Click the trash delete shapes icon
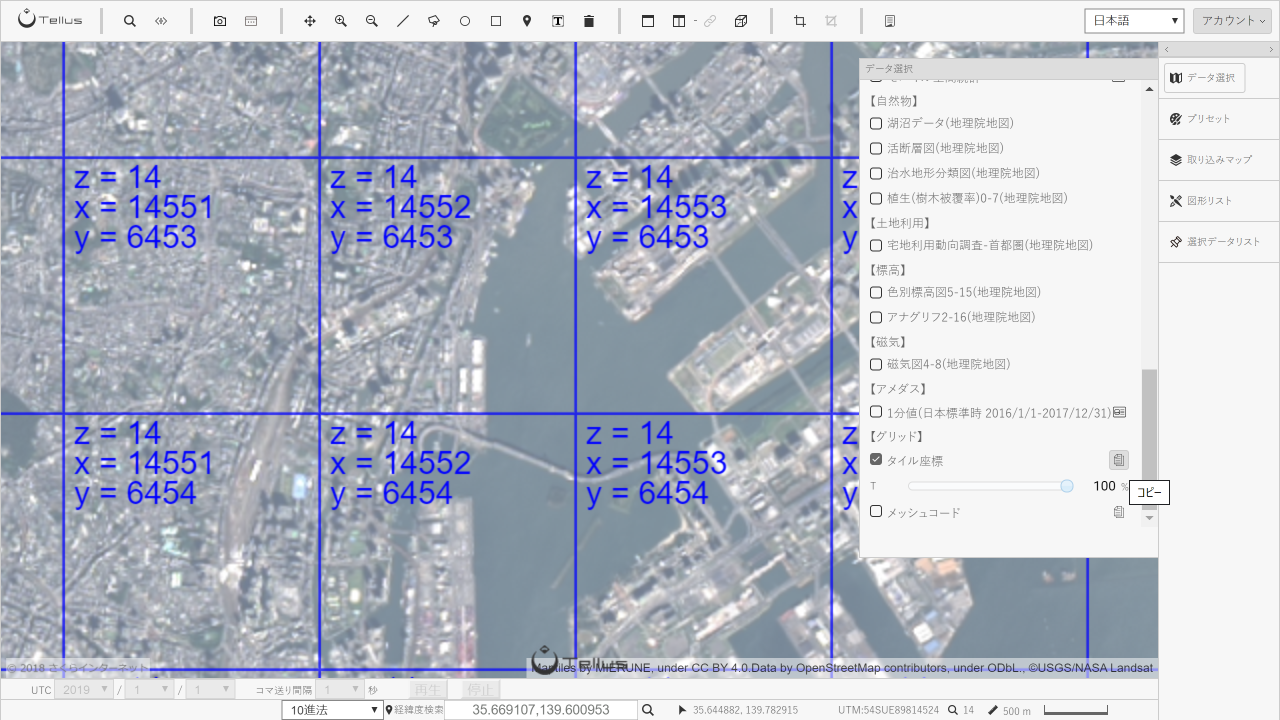 pos(589,21)
